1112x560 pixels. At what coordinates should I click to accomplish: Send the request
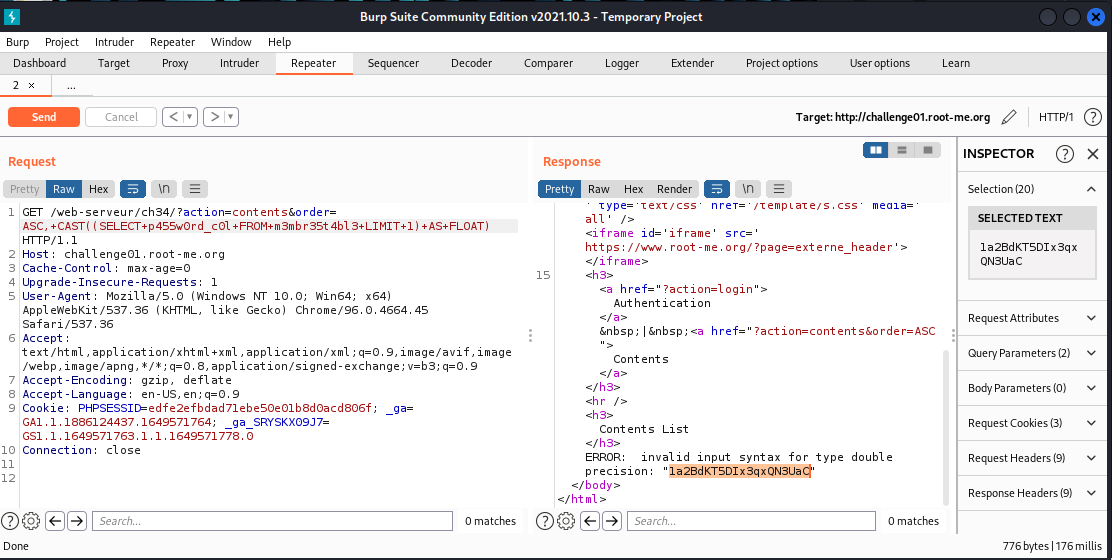44,117
